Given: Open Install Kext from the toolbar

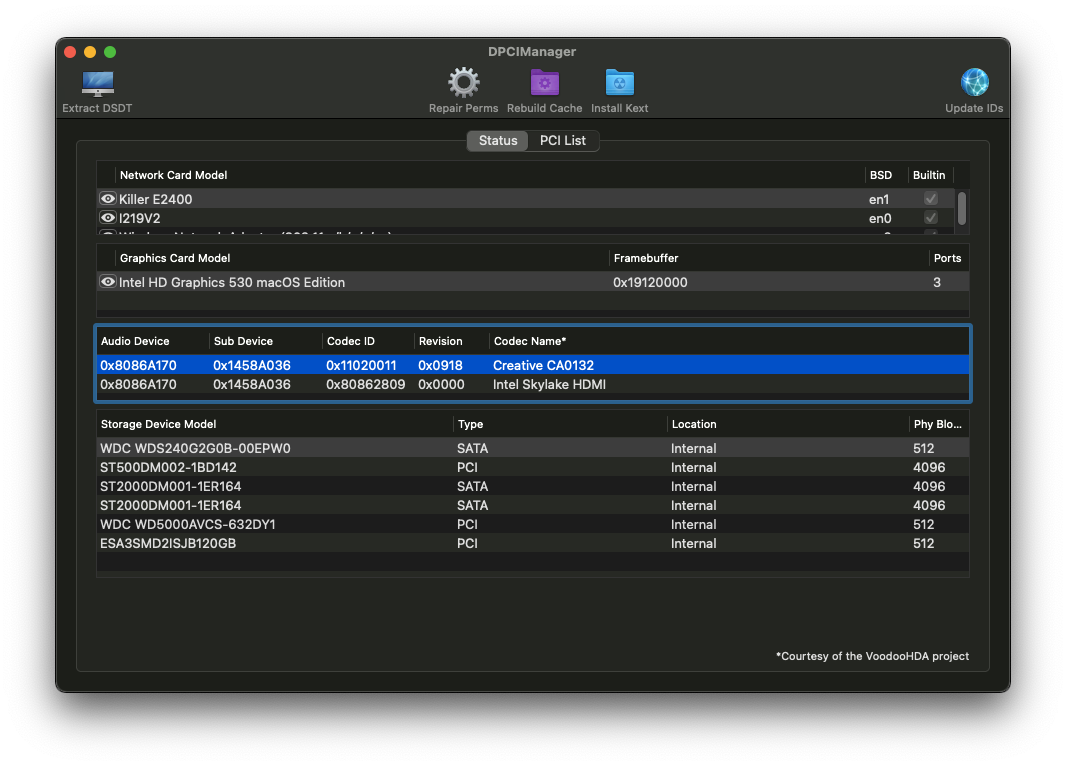Looking at the screenshot, I should tap(619, 84).
